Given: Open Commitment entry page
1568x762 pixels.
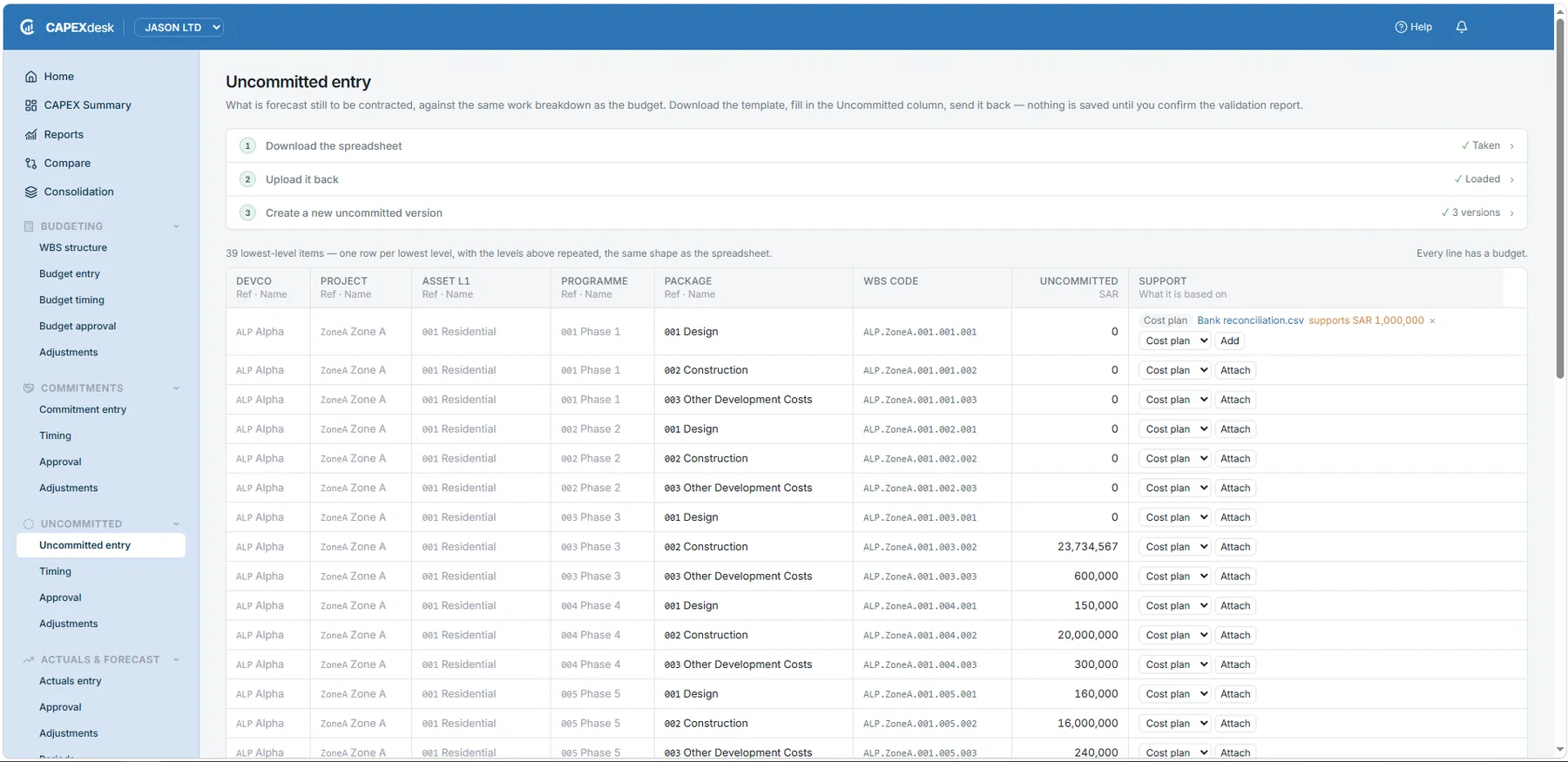Looking at the screenshot, I should (x=83, y=410).
